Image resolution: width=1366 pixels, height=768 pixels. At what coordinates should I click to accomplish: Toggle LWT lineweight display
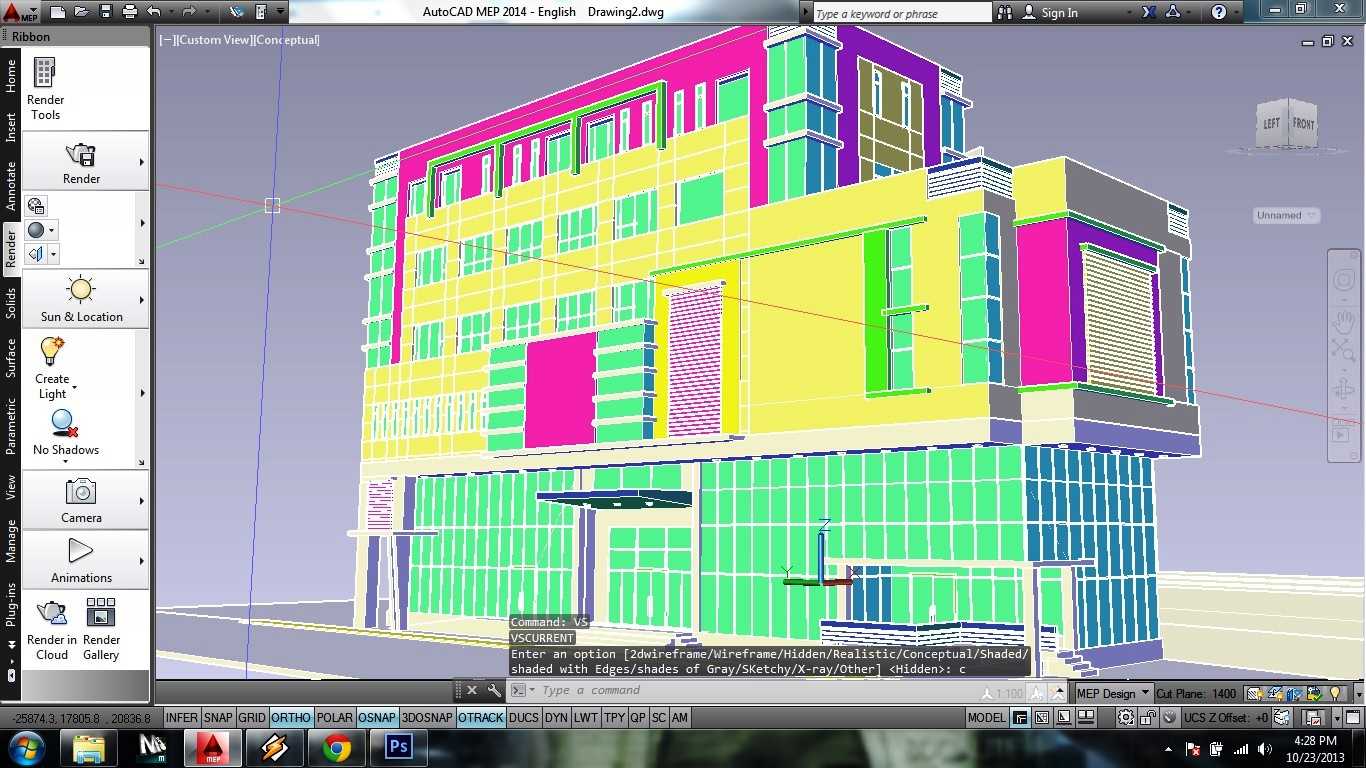pyautogui.click(x=586, y=718)
